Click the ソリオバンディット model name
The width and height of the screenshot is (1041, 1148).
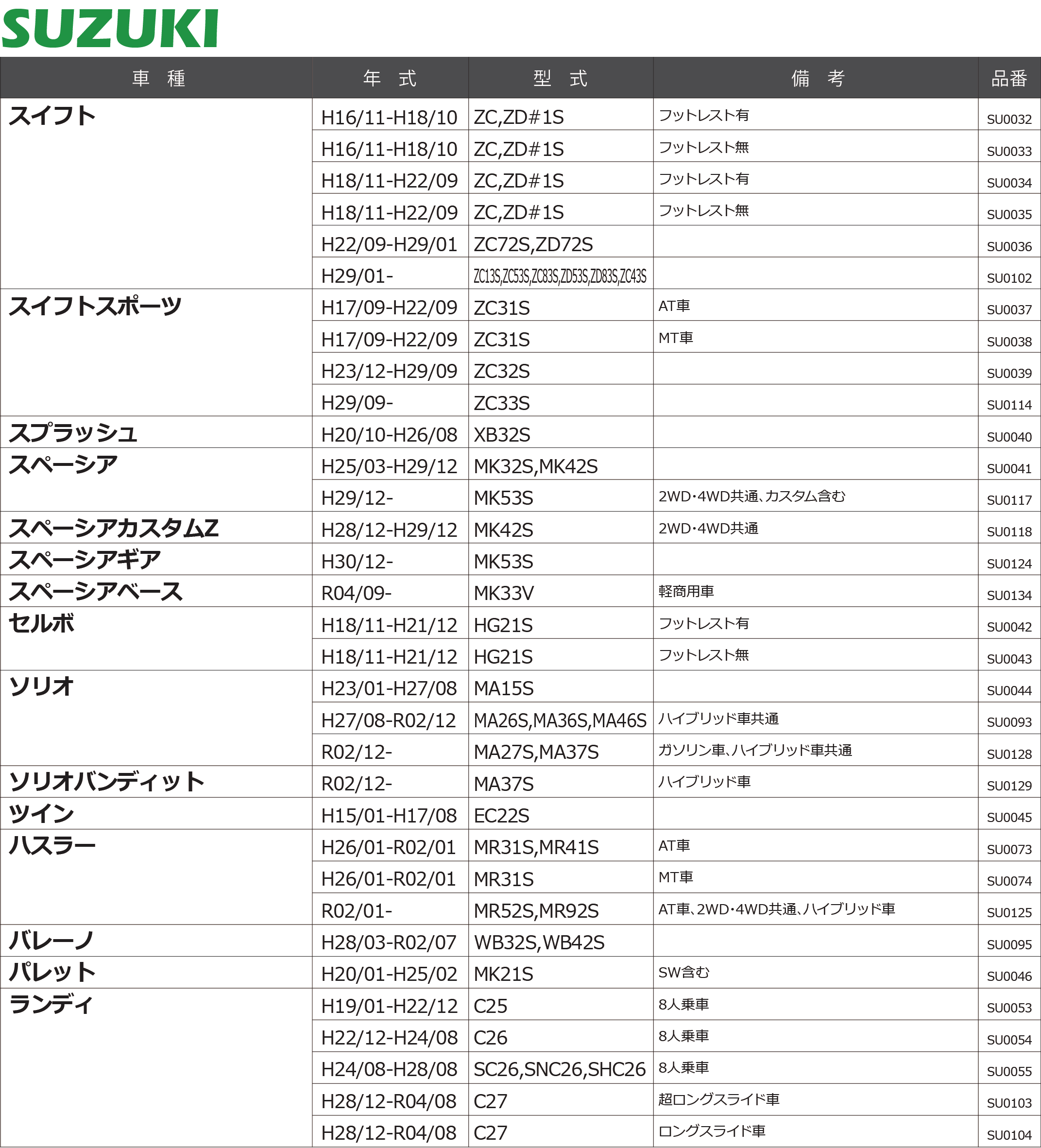tap(107, 782)
